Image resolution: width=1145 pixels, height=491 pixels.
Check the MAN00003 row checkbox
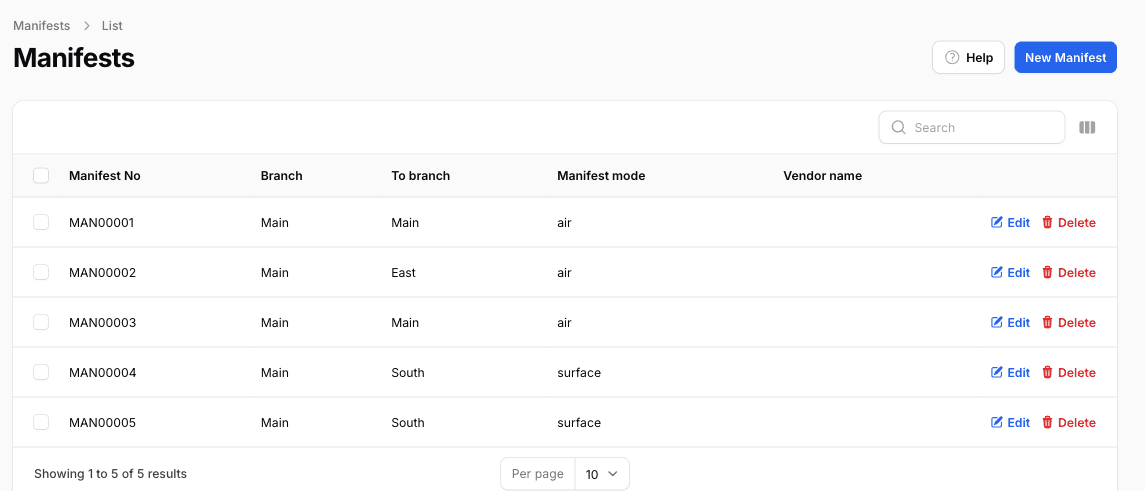[41, 322]
